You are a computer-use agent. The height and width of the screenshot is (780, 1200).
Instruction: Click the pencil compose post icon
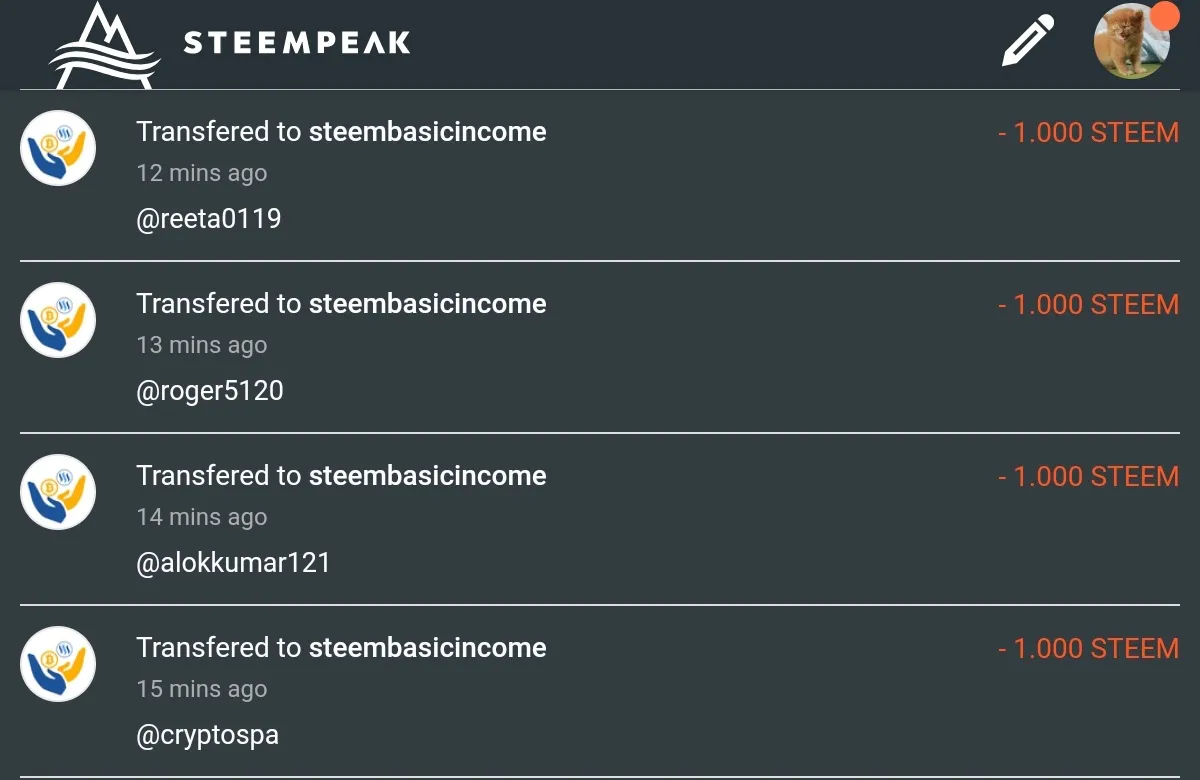pyautogui.click(x=1028, y=40)
